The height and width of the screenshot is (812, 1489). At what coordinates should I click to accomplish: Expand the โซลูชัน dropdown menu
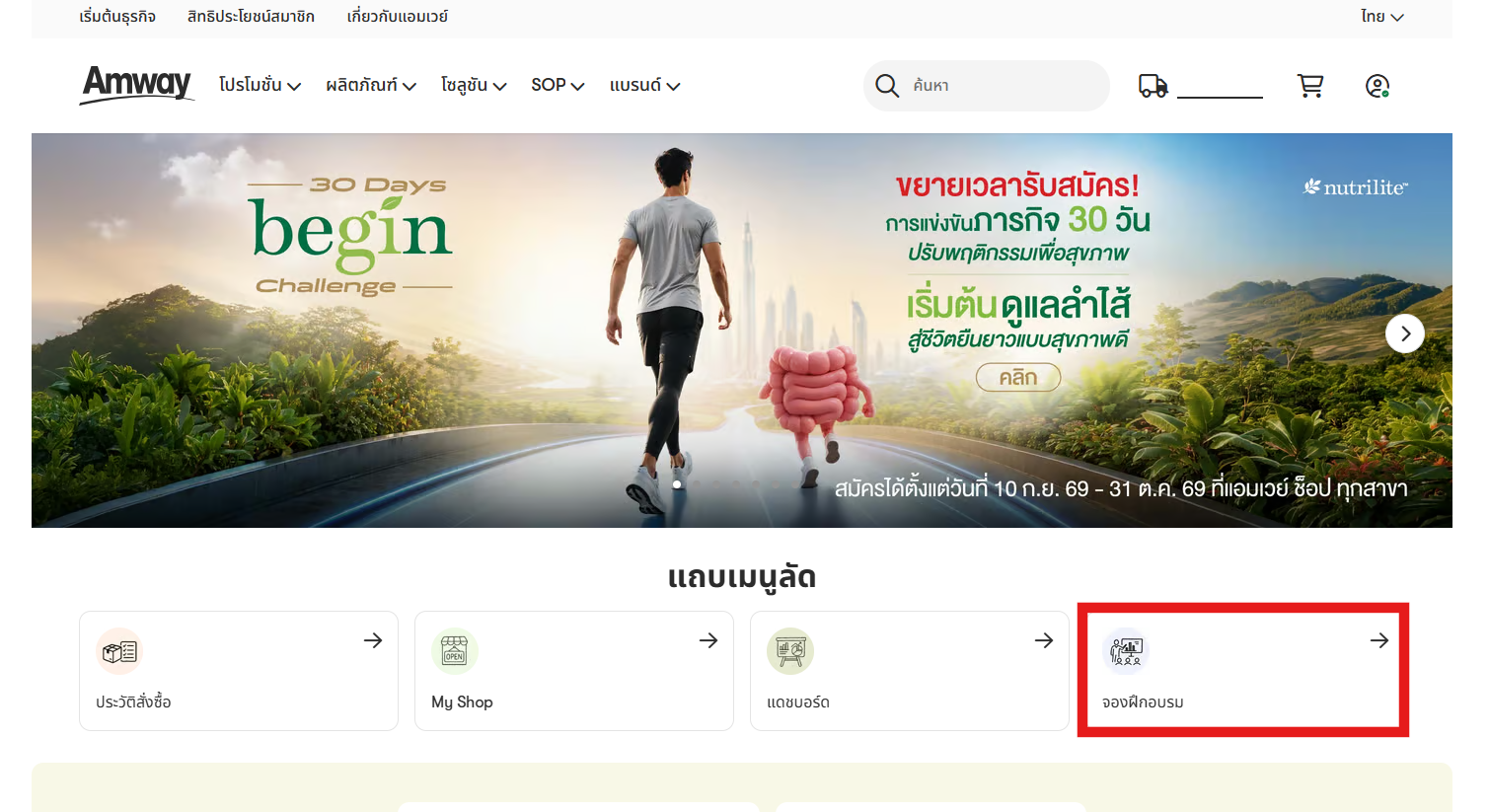(474, 86)
